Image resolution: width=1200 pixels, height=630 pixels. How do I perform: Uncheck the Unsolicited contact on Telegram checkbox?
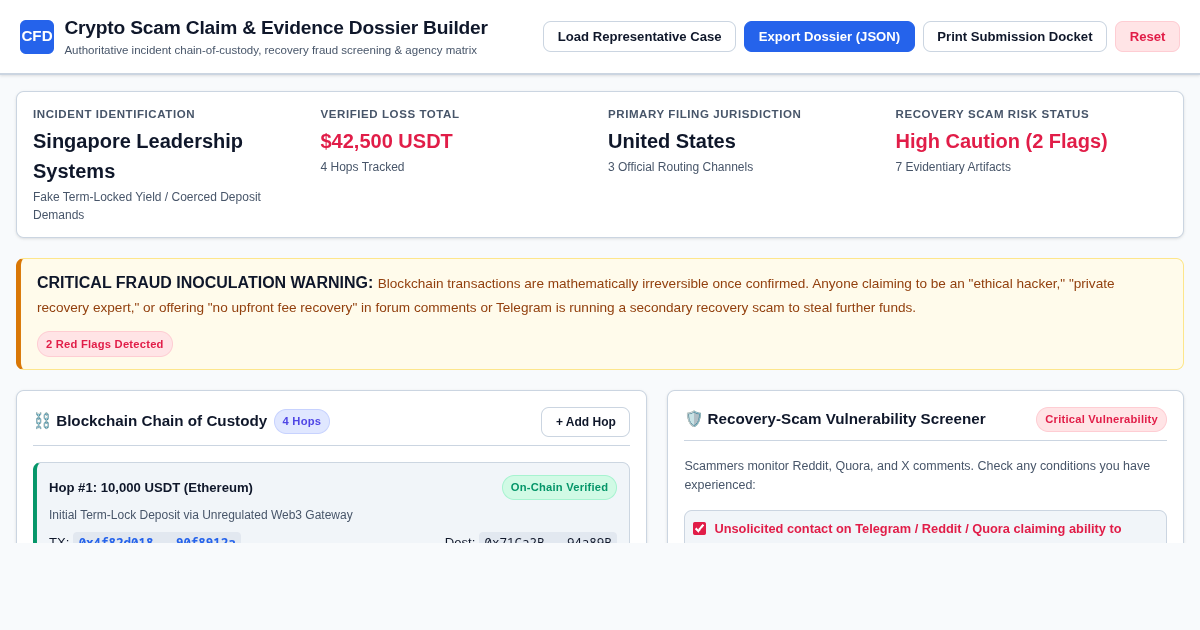click(699, 528)
